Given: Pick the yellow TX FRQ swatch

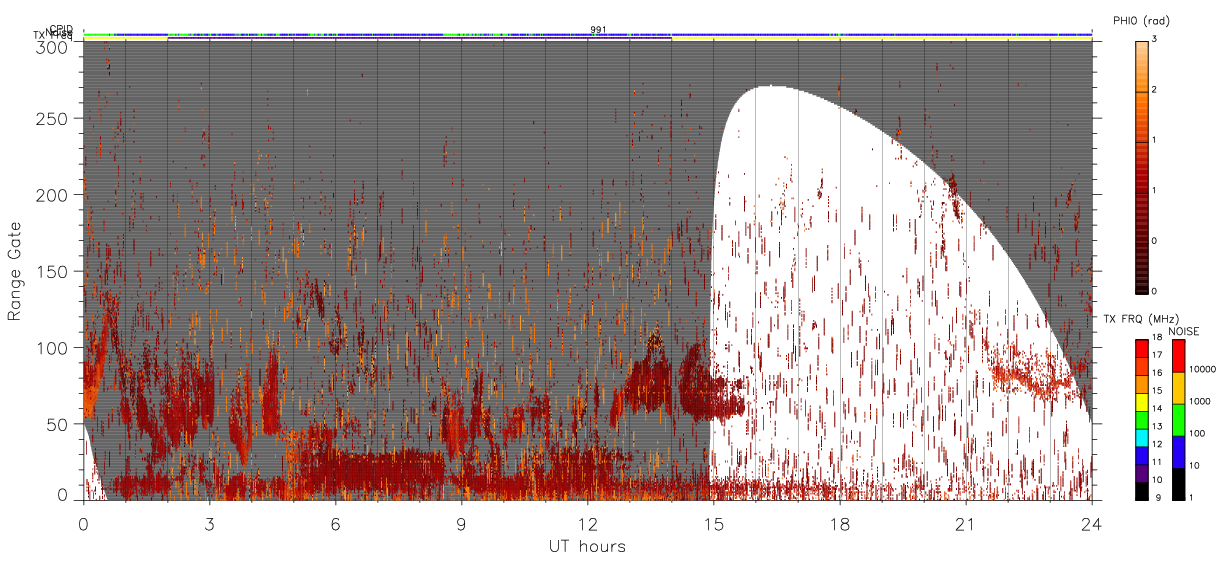Looking at the screenshot, I should pyautogui.click(x=1142, y=402).
